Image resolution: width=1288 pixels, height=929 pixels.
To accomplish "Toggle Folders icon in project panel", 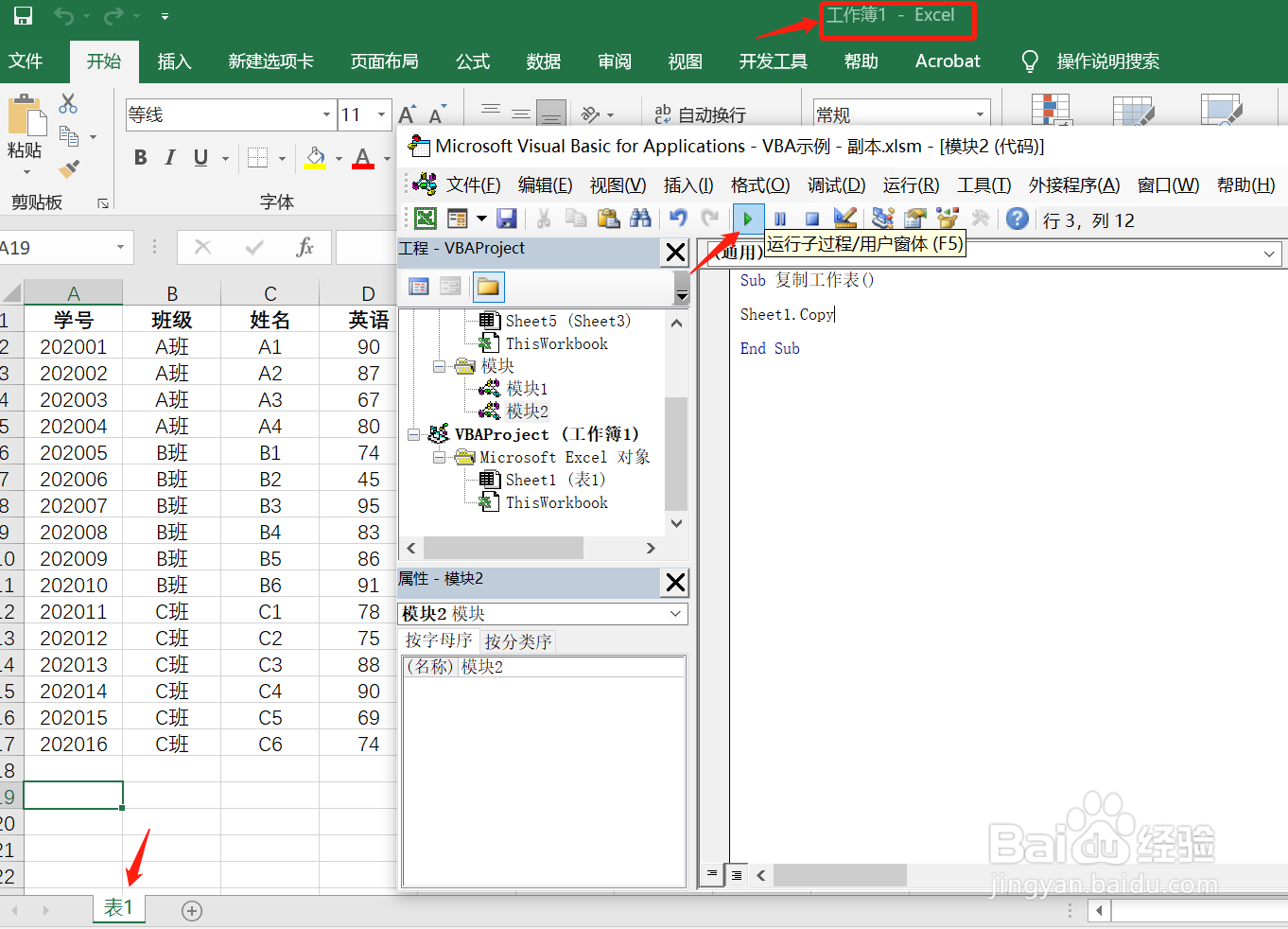I will click(488, 287).
